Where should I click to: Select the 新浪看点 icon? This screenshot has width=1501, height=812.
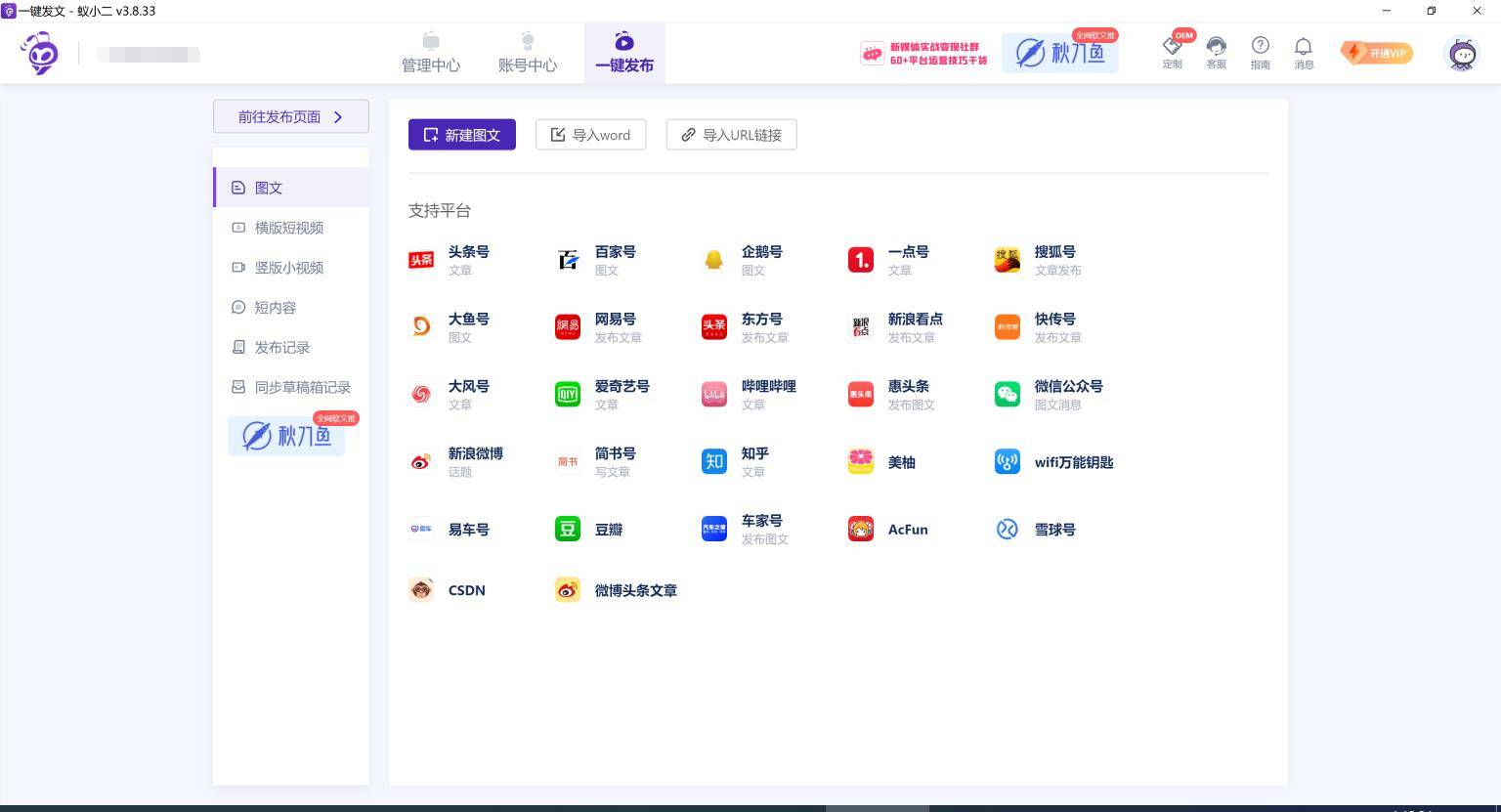coord(861,327)
